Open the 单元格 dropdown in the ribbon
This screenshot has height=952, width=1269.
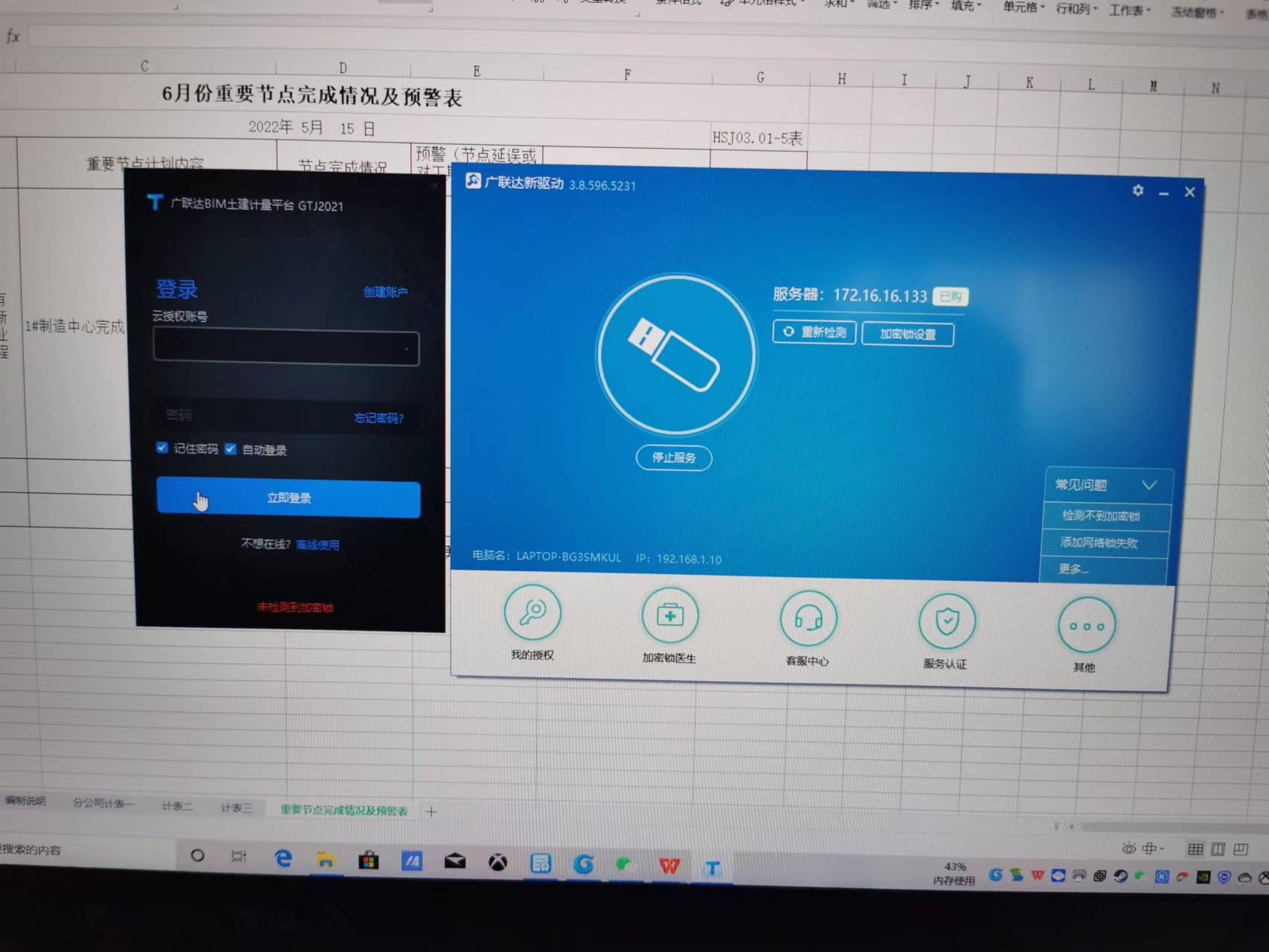tap(1024, 7)
